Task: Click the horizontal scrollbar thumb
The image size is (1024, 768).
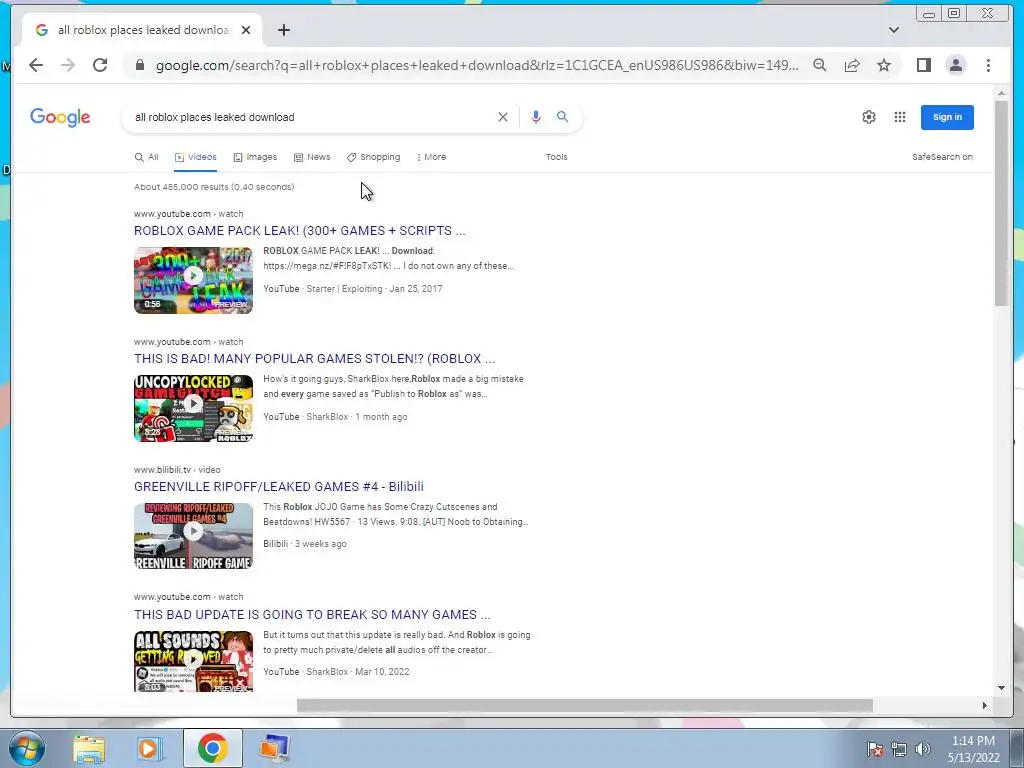Action: tap(584, 706)
